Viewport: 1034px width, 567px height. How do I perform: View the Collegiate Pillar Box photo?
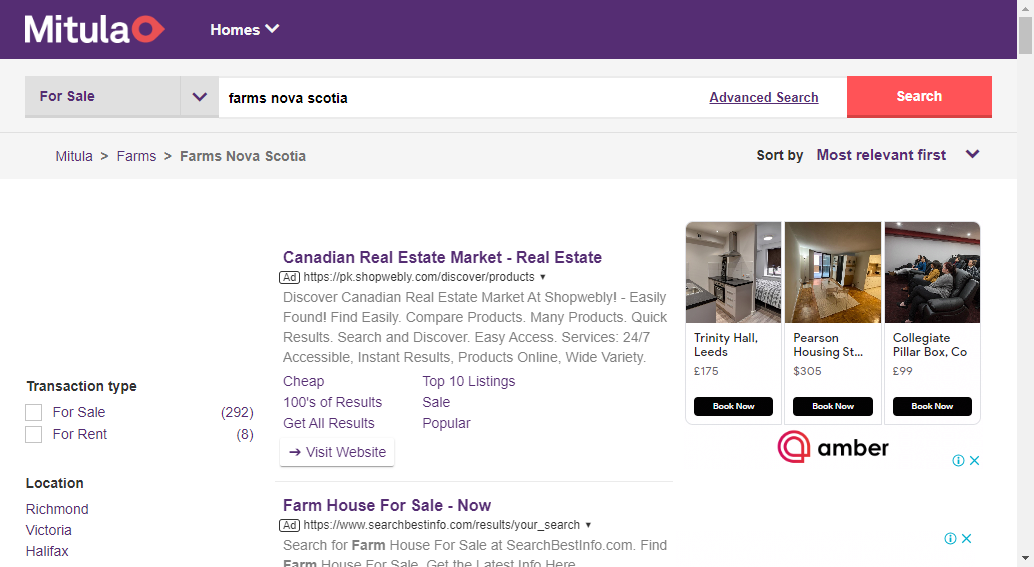pyautogui.click(x=932, y=272)
